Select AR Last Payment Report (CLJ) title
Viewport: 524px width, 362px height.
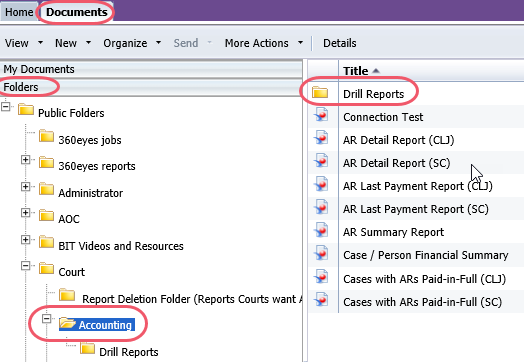click(x=417, y=186)
